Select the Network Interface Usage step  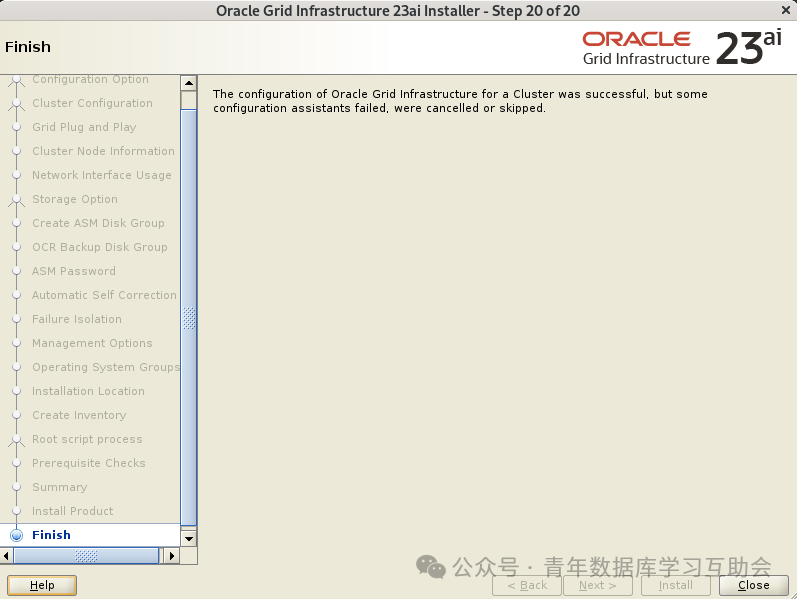102,175
